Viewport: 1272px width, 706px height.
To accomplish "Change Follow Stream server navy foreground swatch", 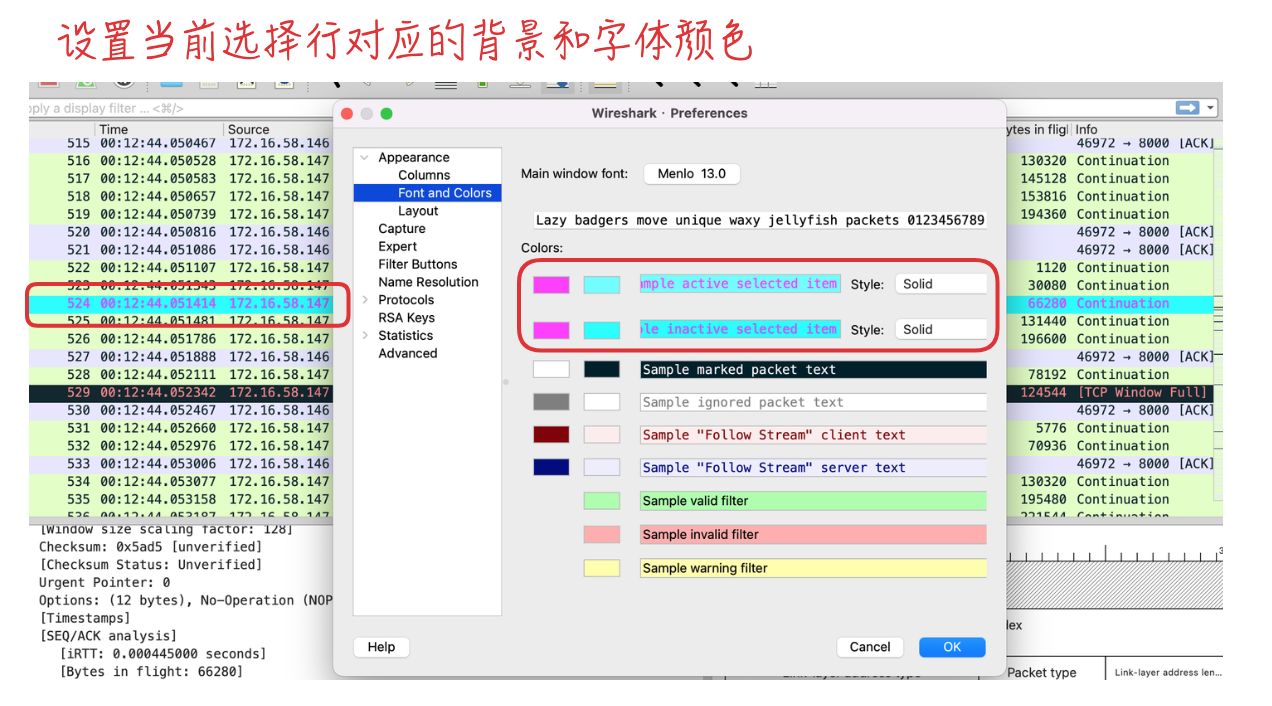I will (x=551, y=468).
